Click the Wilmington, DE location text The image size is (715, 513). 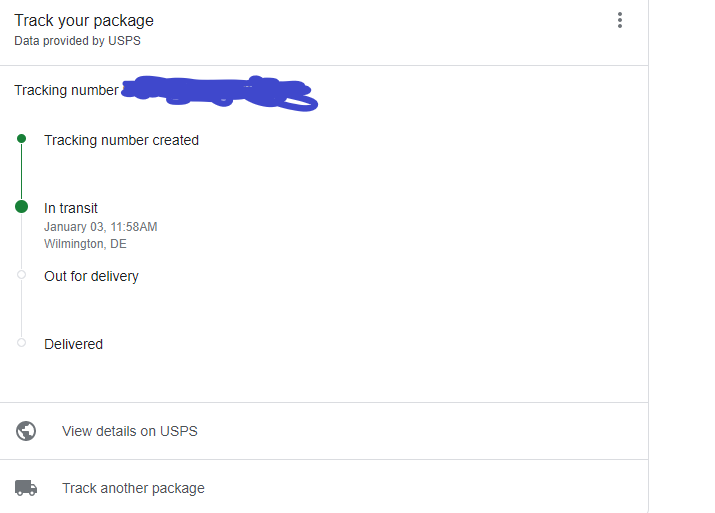click(x=85, y=244)
